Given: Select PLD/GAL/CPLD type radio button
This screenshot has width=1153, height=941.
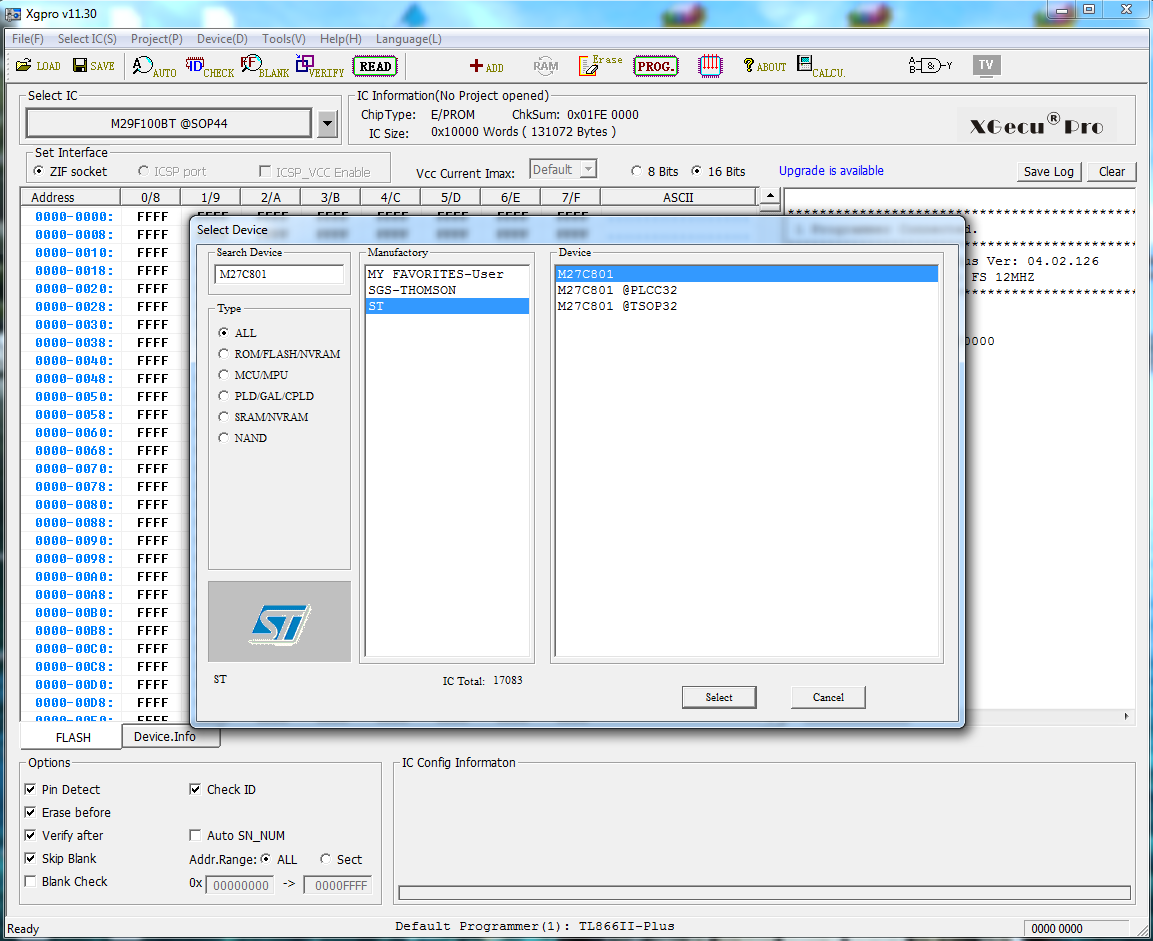Looking at the screenshot, I should (224, 396).
